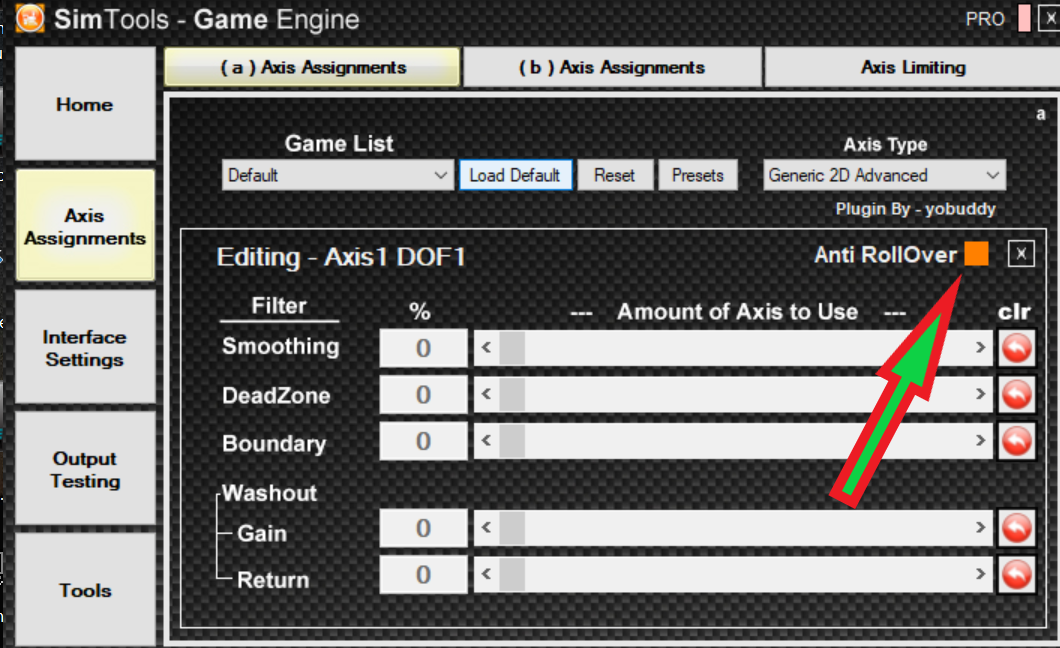Image resolution: width=1060 pixels, height=648 pixels.
Task: Decrease Boundary with the left arrow
Action: click(486, 441)
